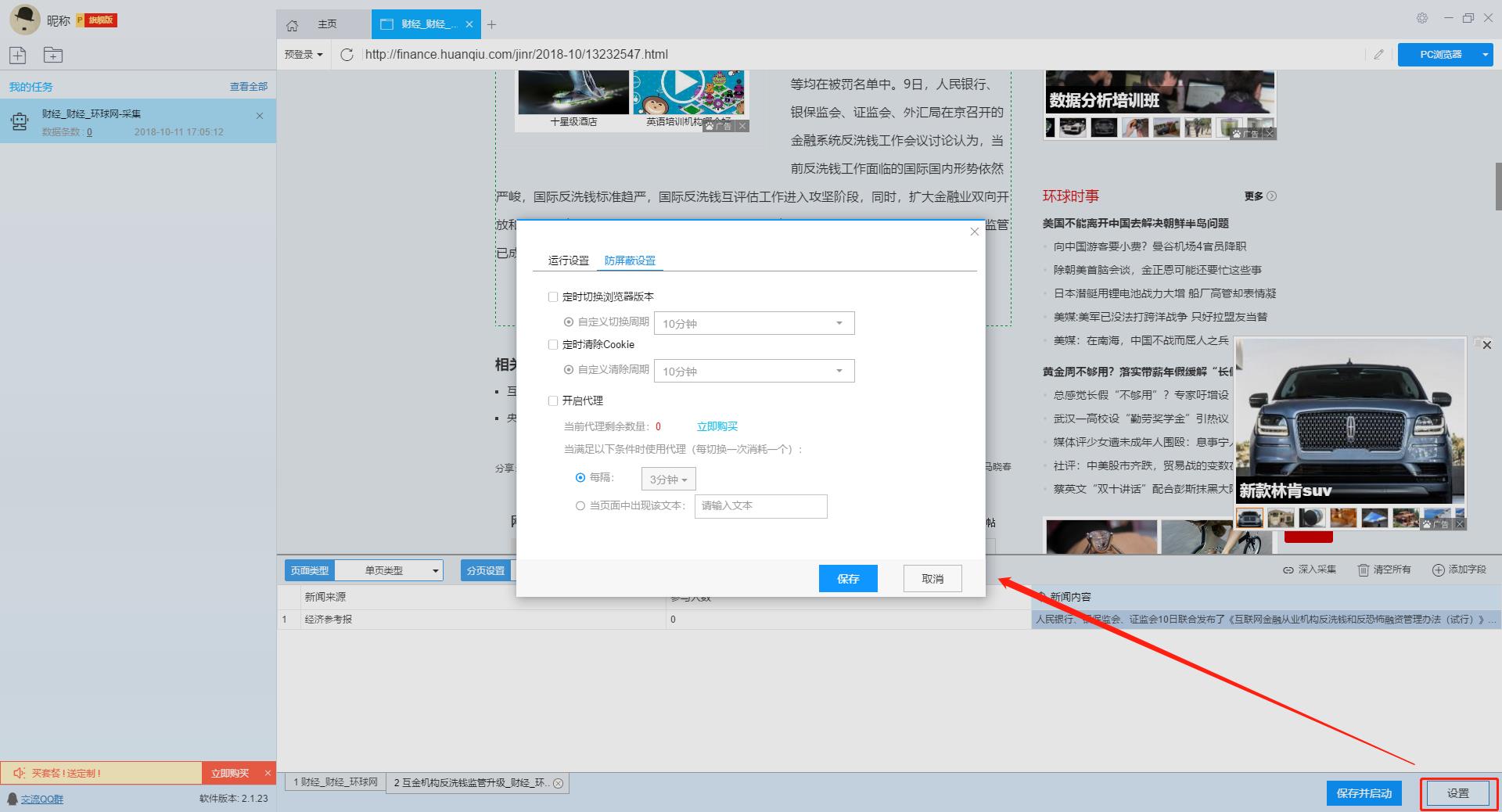Switch to the 主页 tab

[326, 24]
